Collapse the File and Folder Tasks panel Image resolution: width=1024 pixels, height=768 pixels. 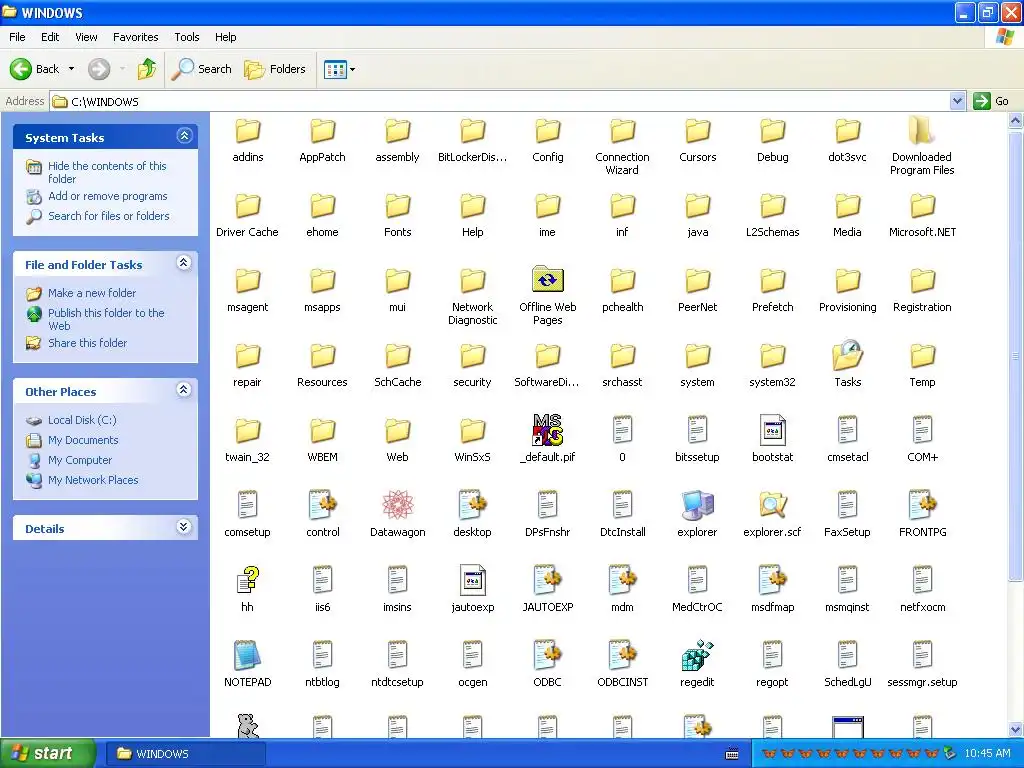(x=184, y=263)
